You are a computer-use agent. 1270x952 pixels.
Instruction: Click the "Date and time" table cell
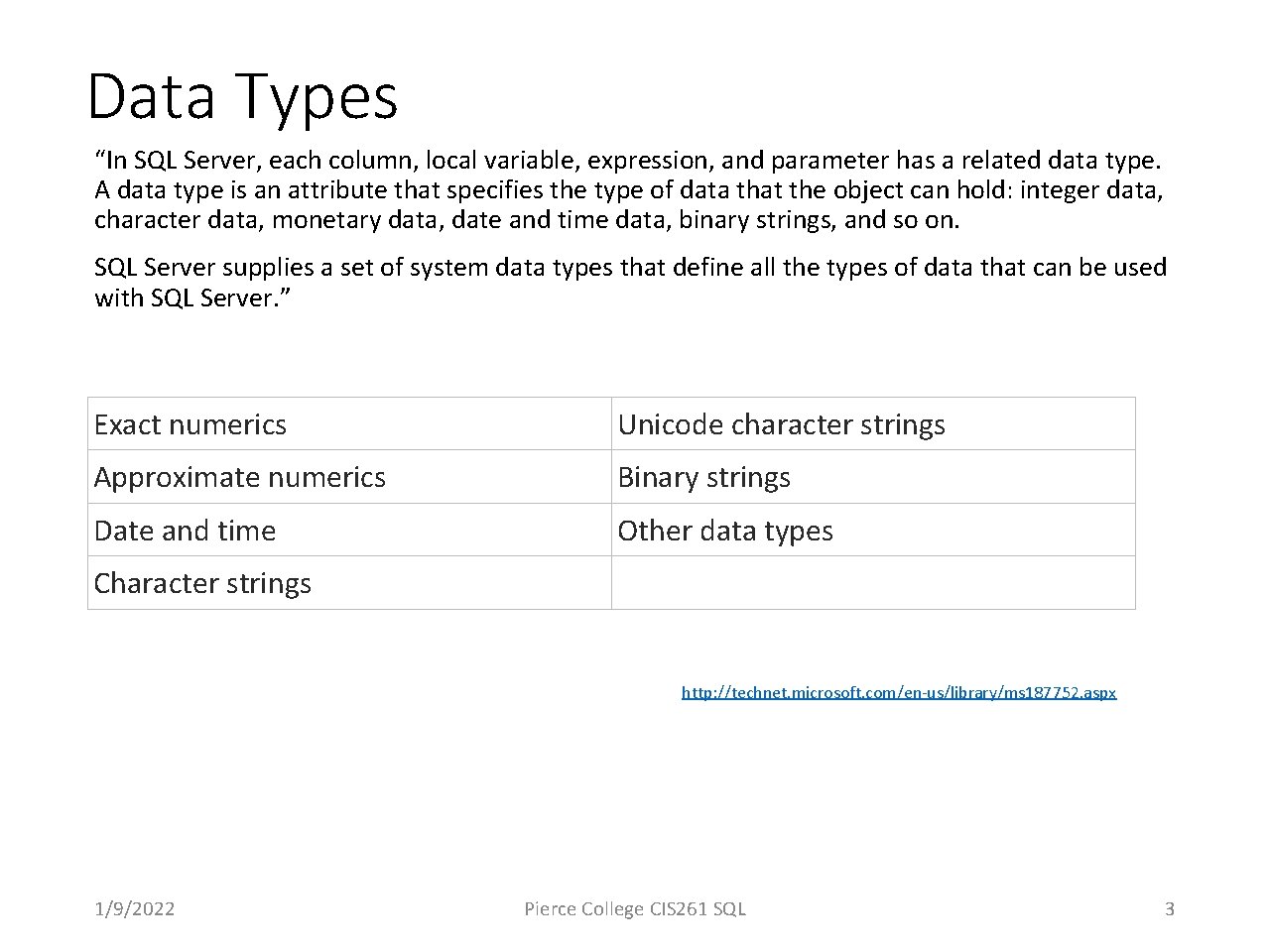click(x=349, y=531)
